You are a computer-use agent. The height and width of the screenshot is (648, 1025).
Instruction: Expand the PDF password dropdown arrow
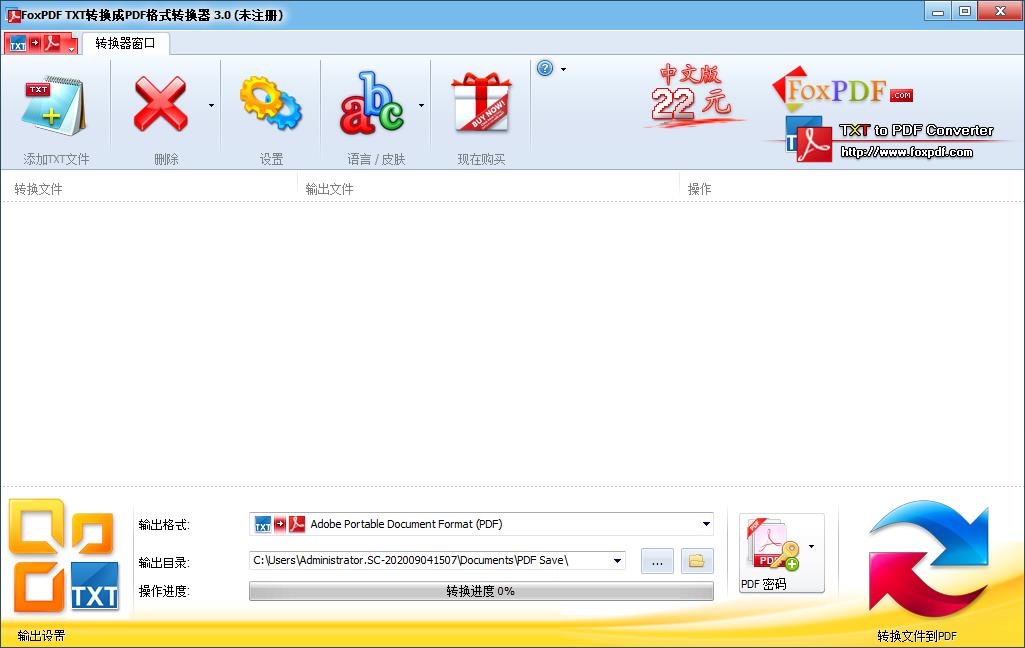tap(811, 546)
